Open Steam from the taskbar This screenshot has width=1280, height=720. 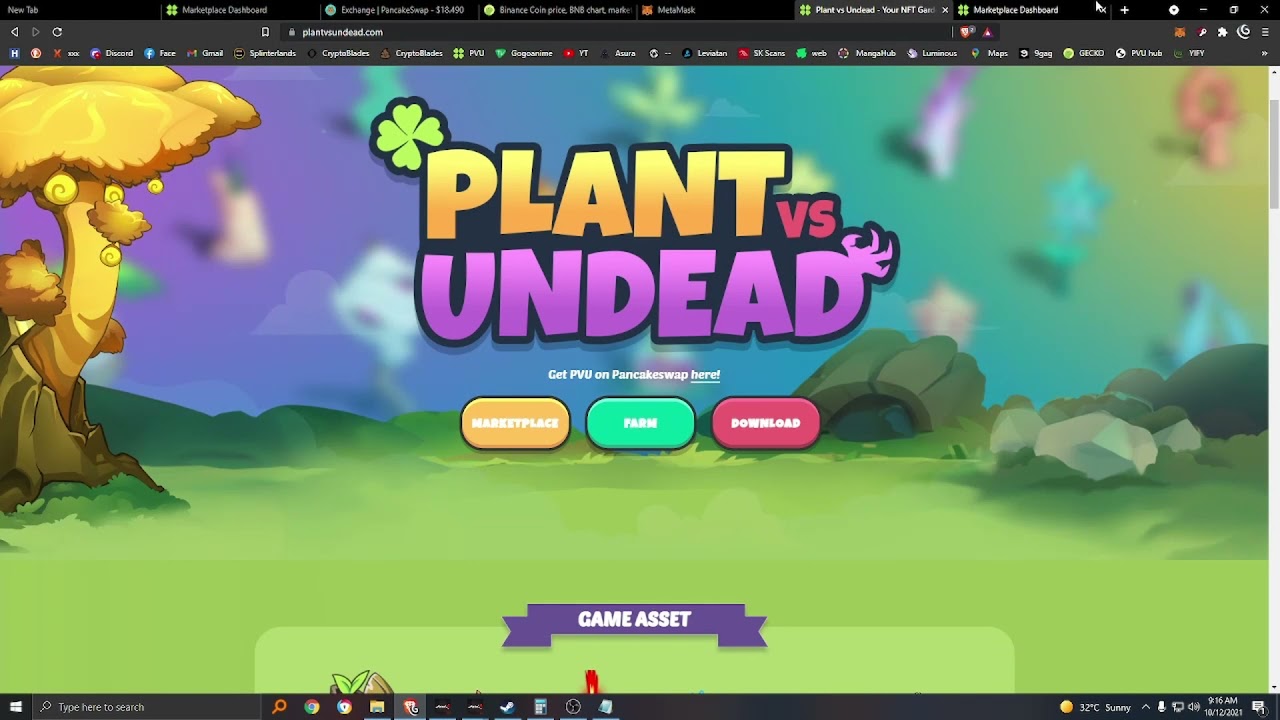coord(508,707)
